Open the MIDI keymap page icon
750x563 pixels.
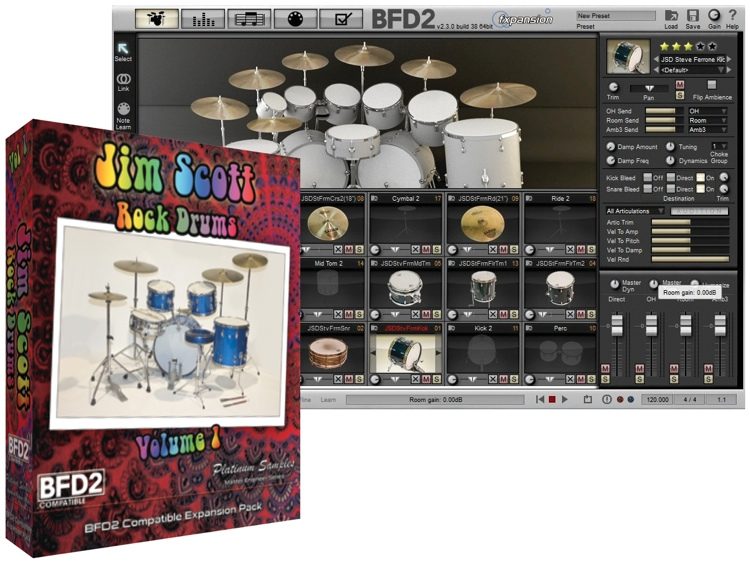coord(296,18)
